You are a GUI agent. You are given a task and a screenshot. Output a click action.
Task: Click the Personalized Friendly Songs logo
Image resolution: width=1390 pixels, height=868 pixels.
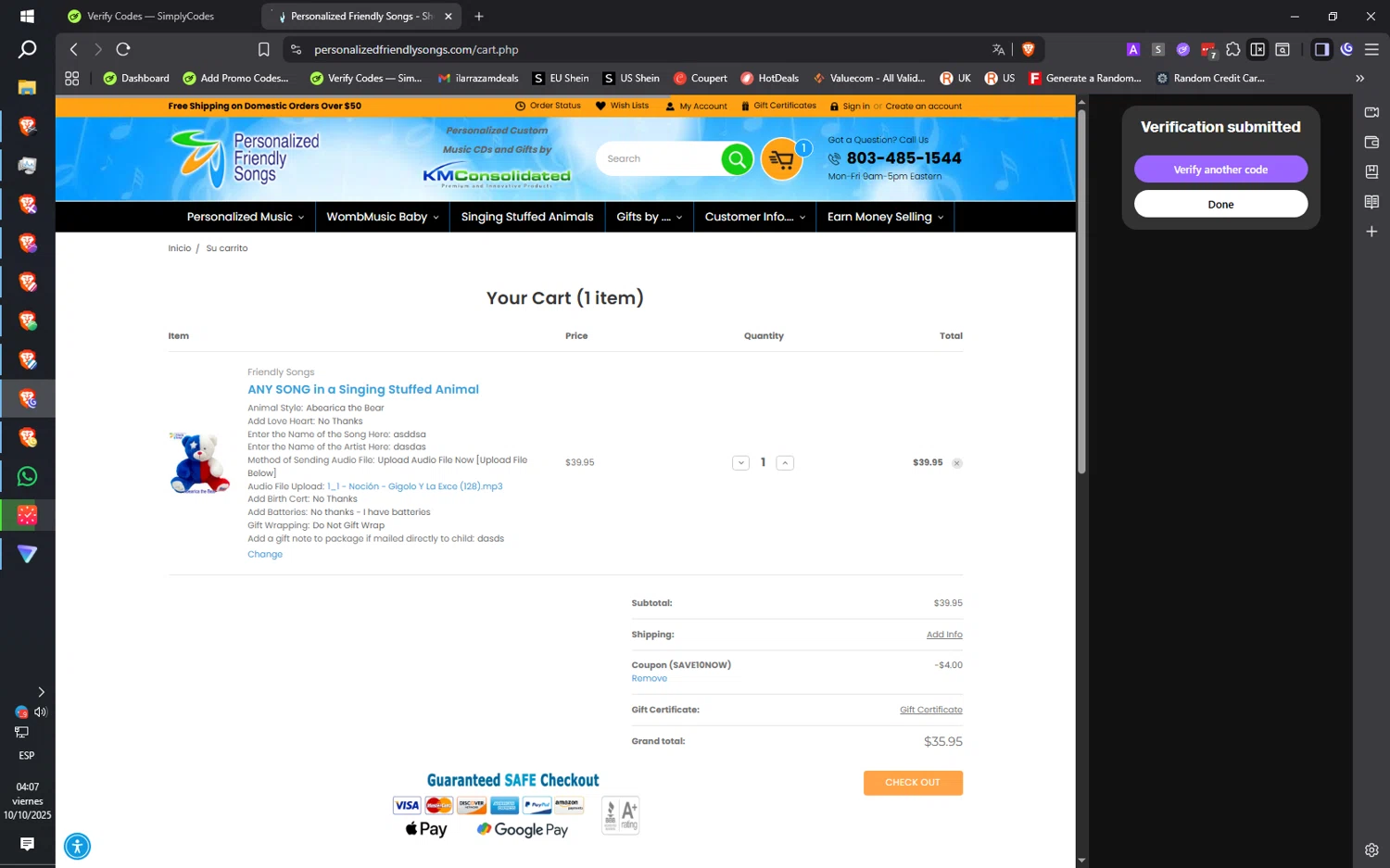[x=245, y=159]
